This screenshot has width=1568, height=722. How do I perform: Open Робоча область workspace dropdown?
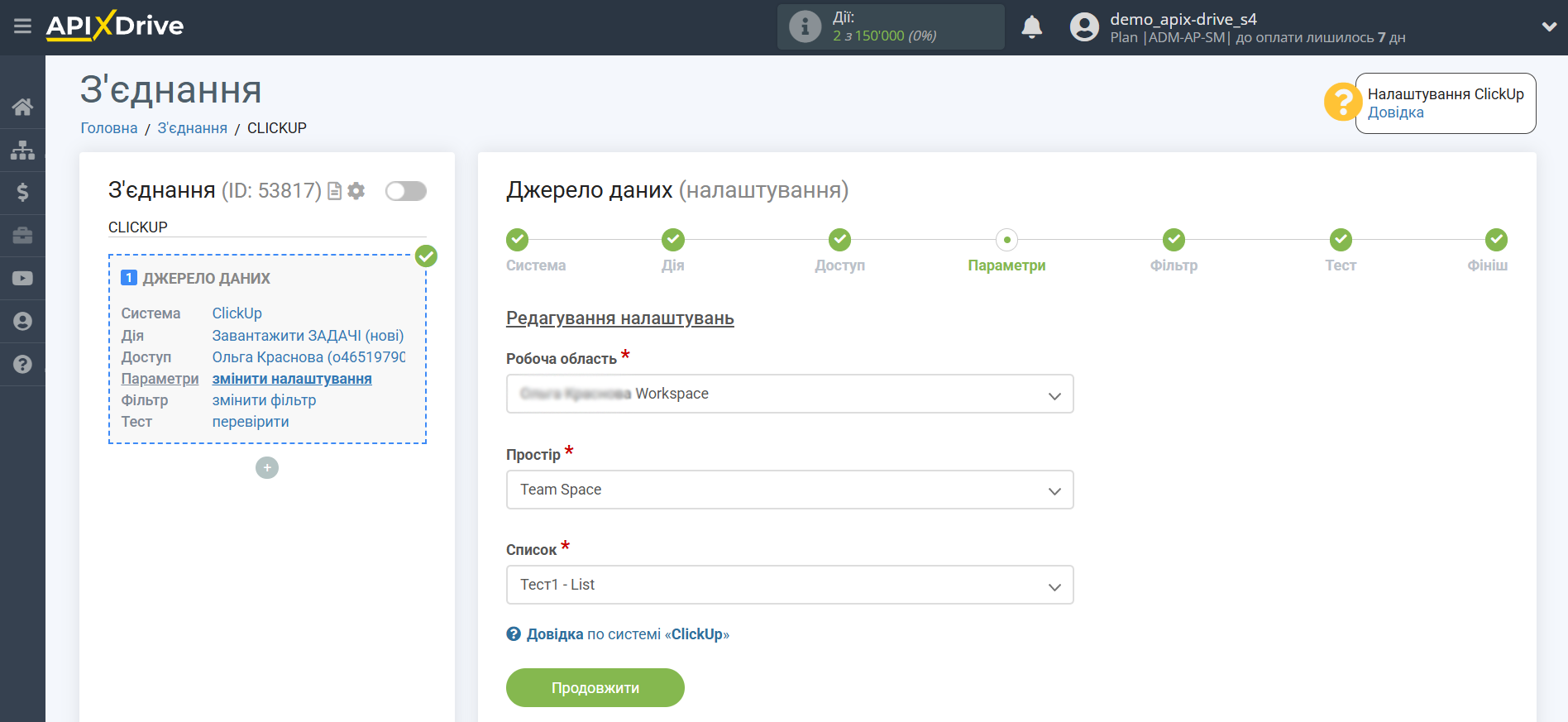pyautogui.click(x=790, y=394)
